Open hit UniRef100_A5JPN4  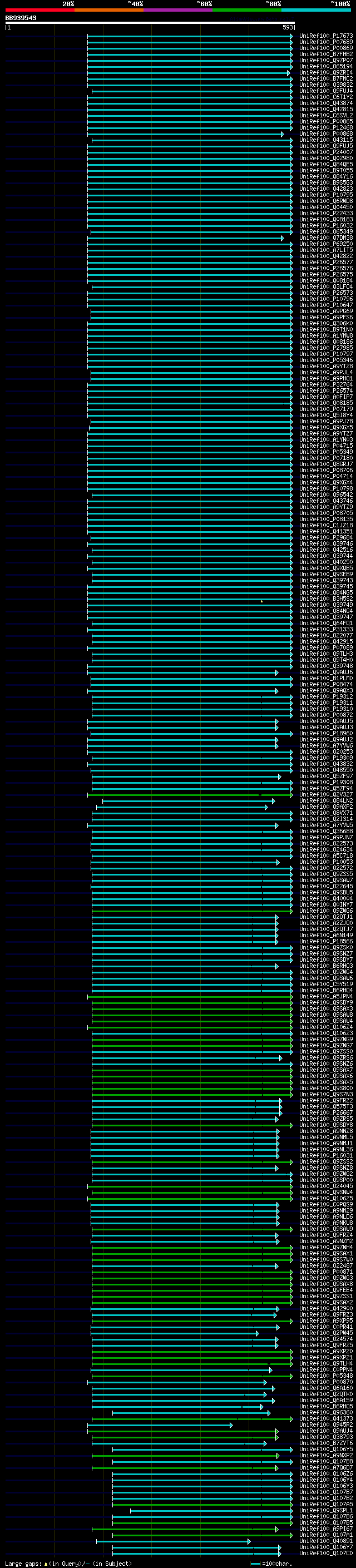(x=326, y=996)
